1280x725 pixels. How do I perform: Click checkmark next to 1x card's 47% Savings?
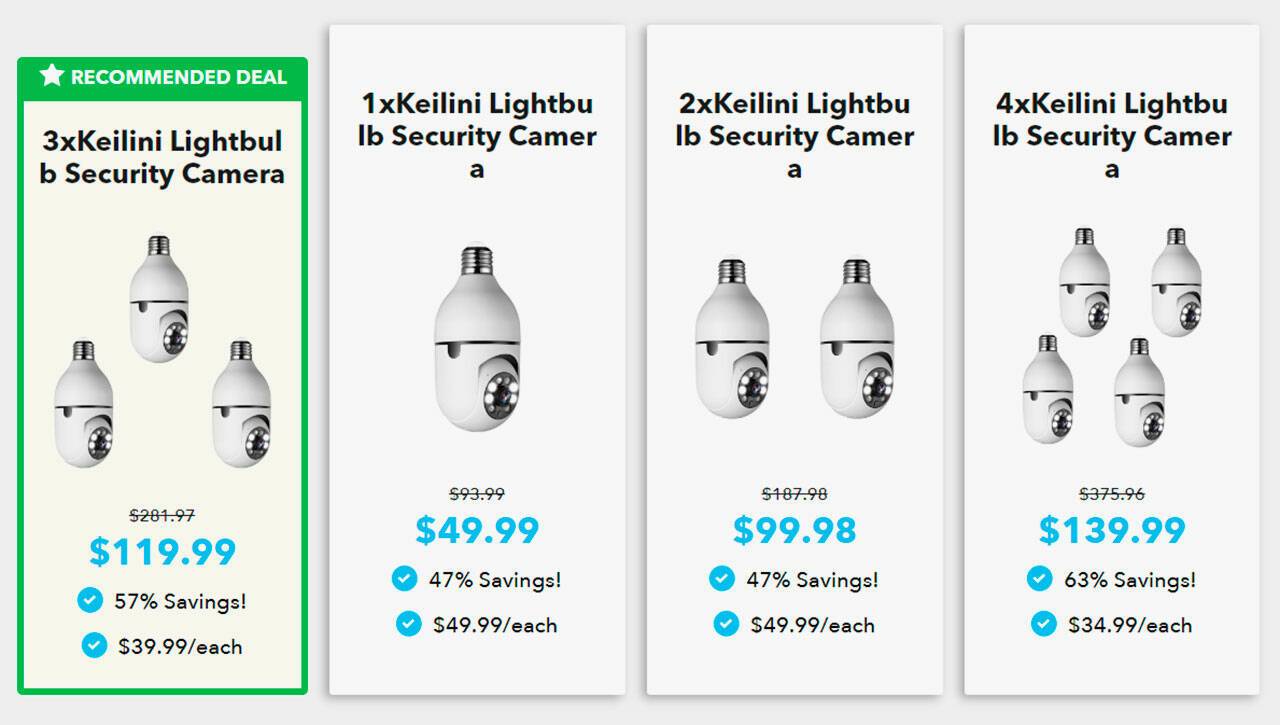(x=404, y=578)
